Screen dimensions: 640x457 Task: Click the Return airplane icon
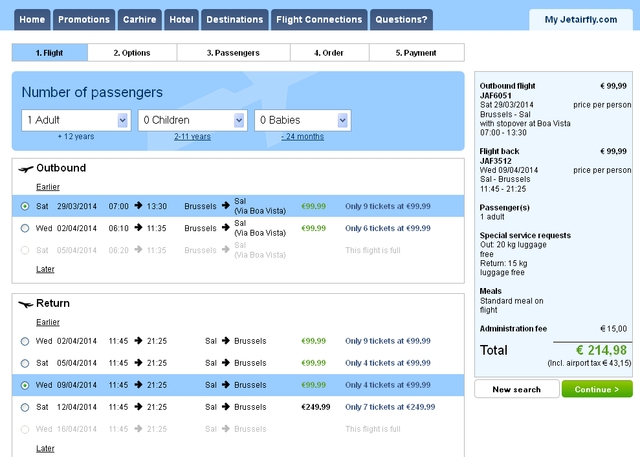(x=25, y=304)
